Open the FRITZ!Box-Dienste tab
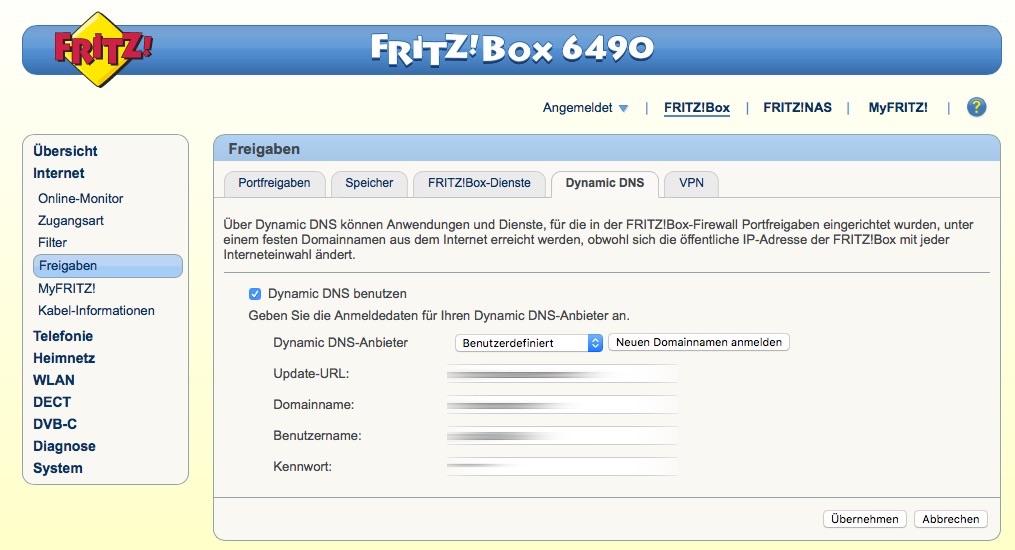This screenshot has width=1015, height=550. [x=479, y=184]
